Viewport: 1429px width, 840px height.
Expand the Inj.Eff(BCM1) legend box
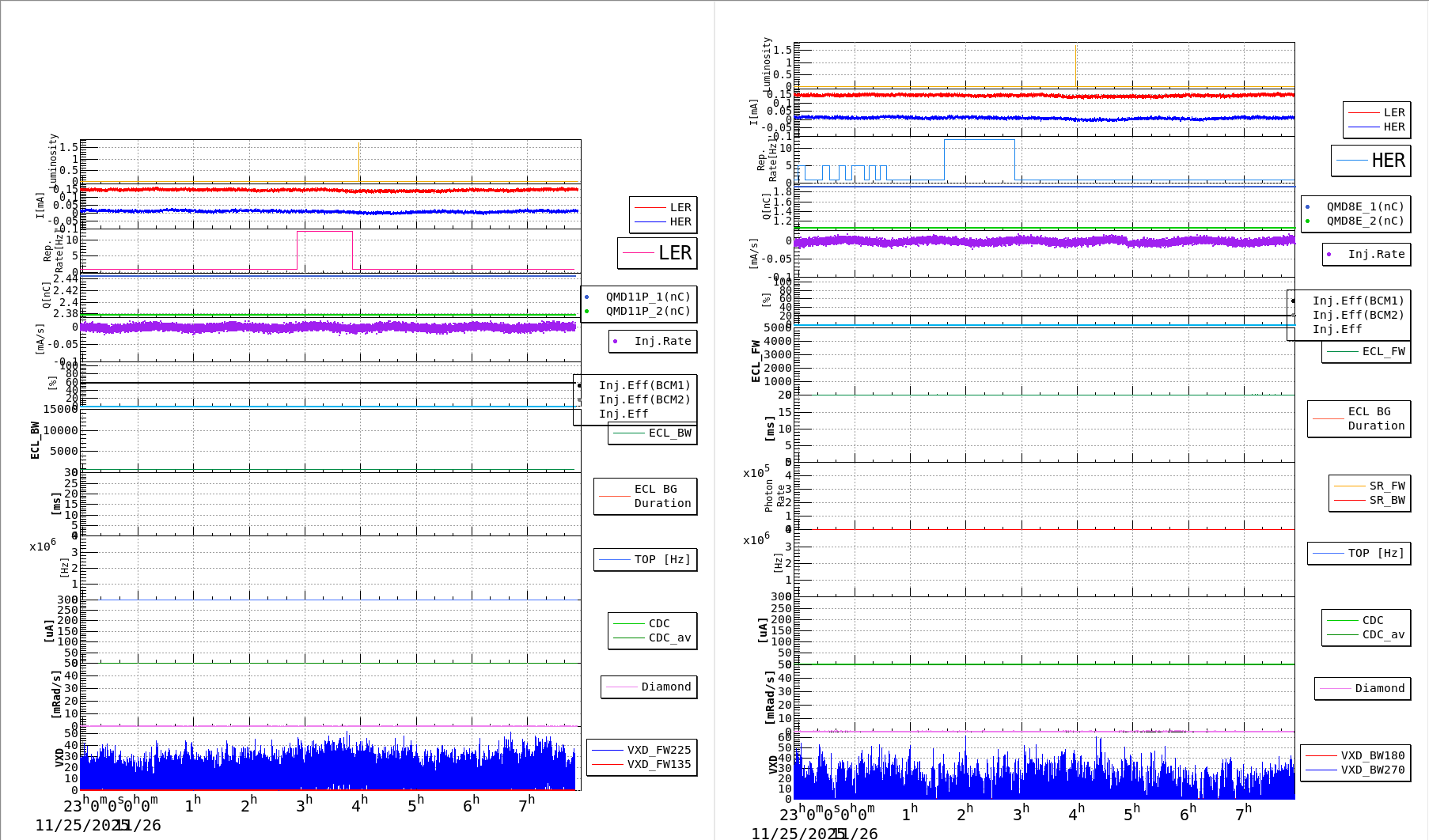click(645, 386)
